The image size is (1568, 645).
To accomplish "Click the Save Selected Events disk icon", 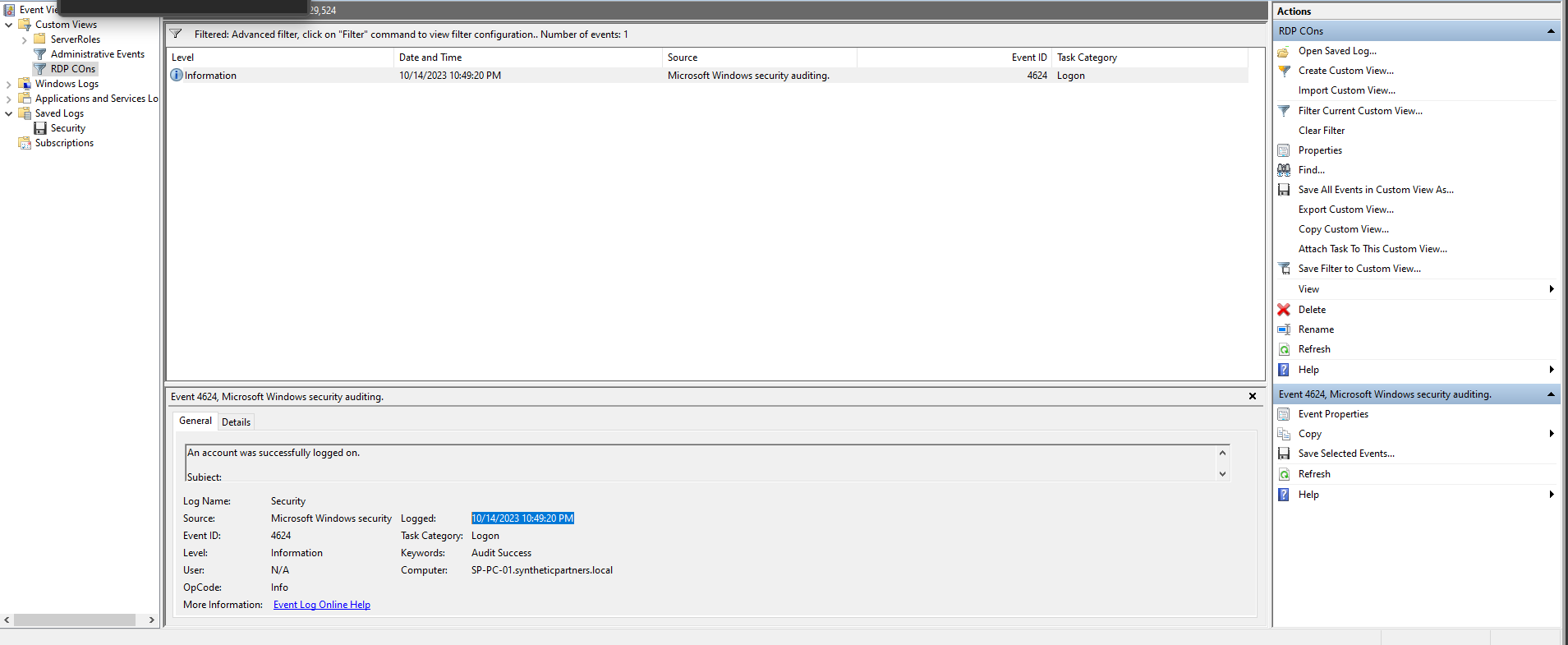I will (x=1284, y=454).
